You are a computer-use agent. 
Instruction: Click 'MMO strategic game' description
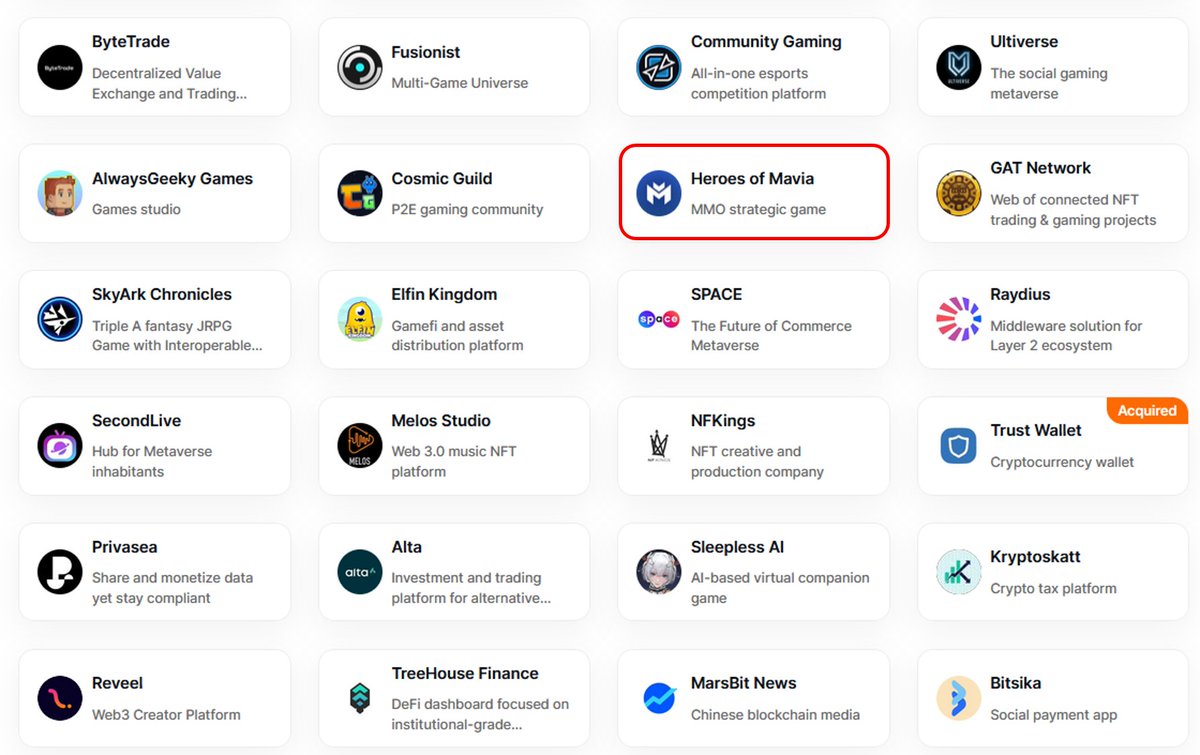[758, 209]
